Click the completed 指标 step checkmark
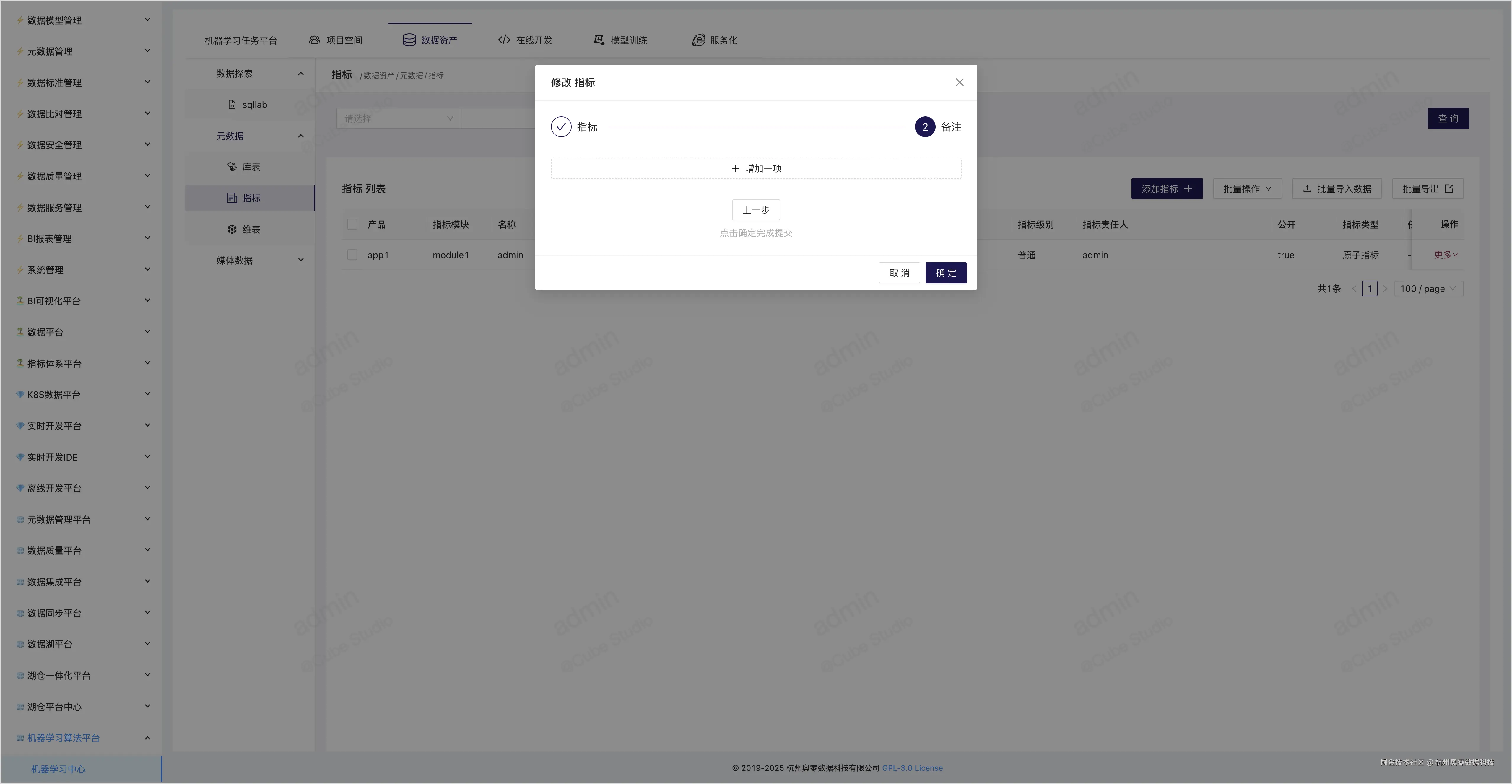Viewport: 1512px width, 784px height. coord(560,127)
